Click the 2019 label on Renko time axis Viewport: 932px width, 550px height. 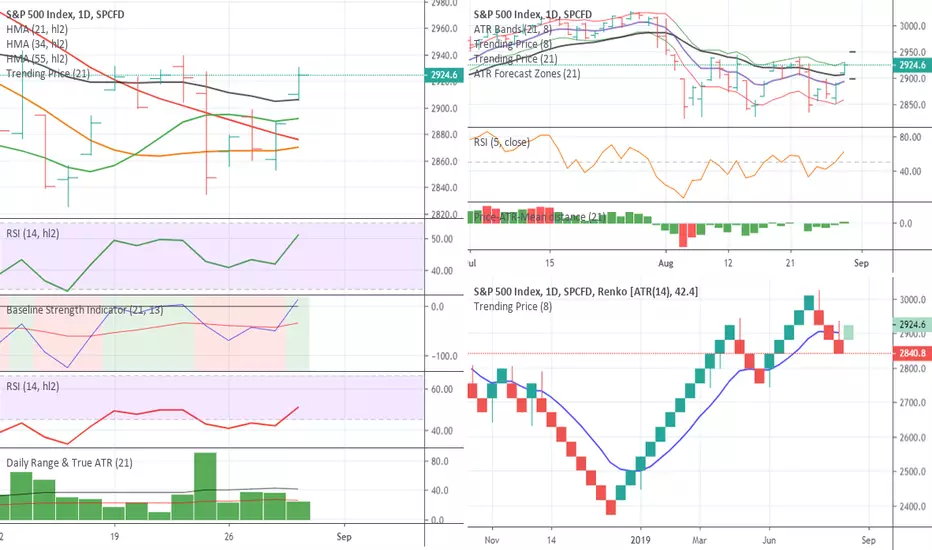[x=640, y=540]
